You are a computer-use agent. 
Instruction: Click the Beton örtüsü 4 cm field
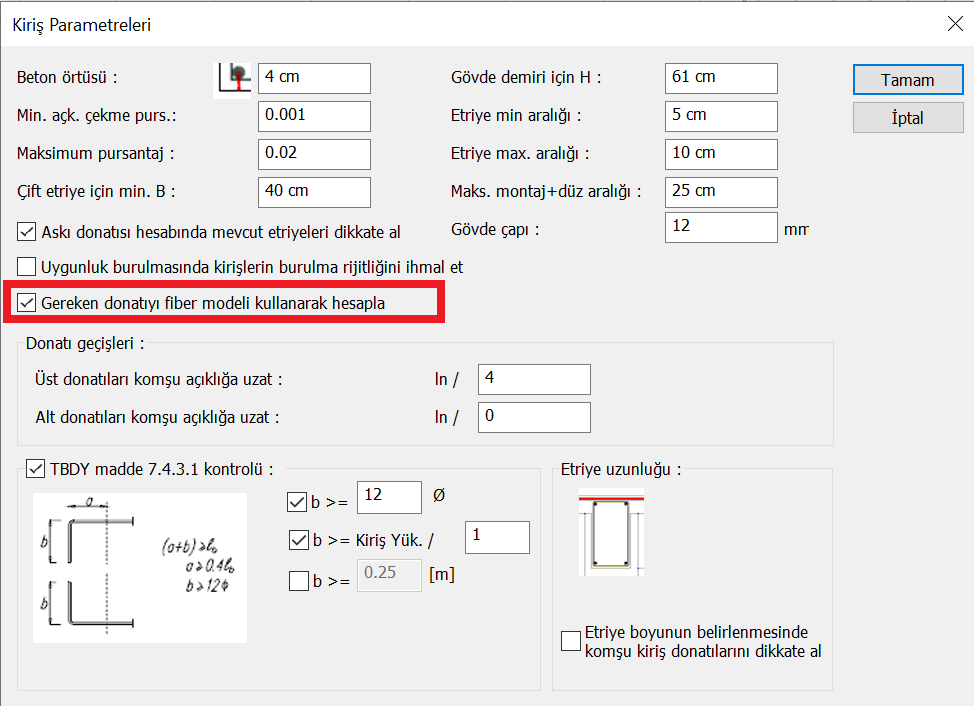[x=313, y=78]
